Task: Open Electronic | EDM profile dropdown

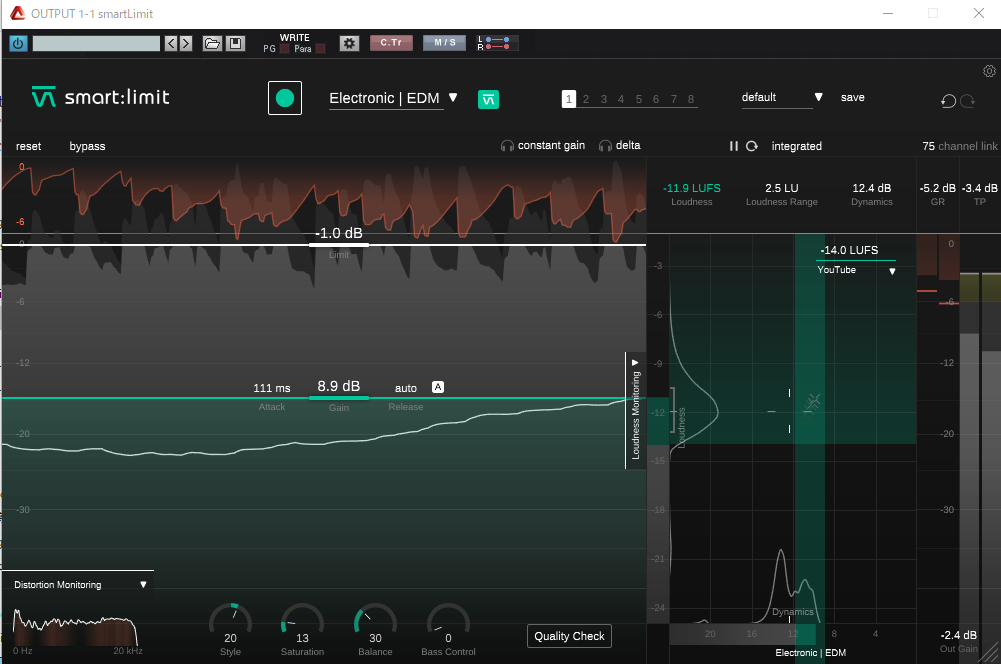Action: click(393, 98)
